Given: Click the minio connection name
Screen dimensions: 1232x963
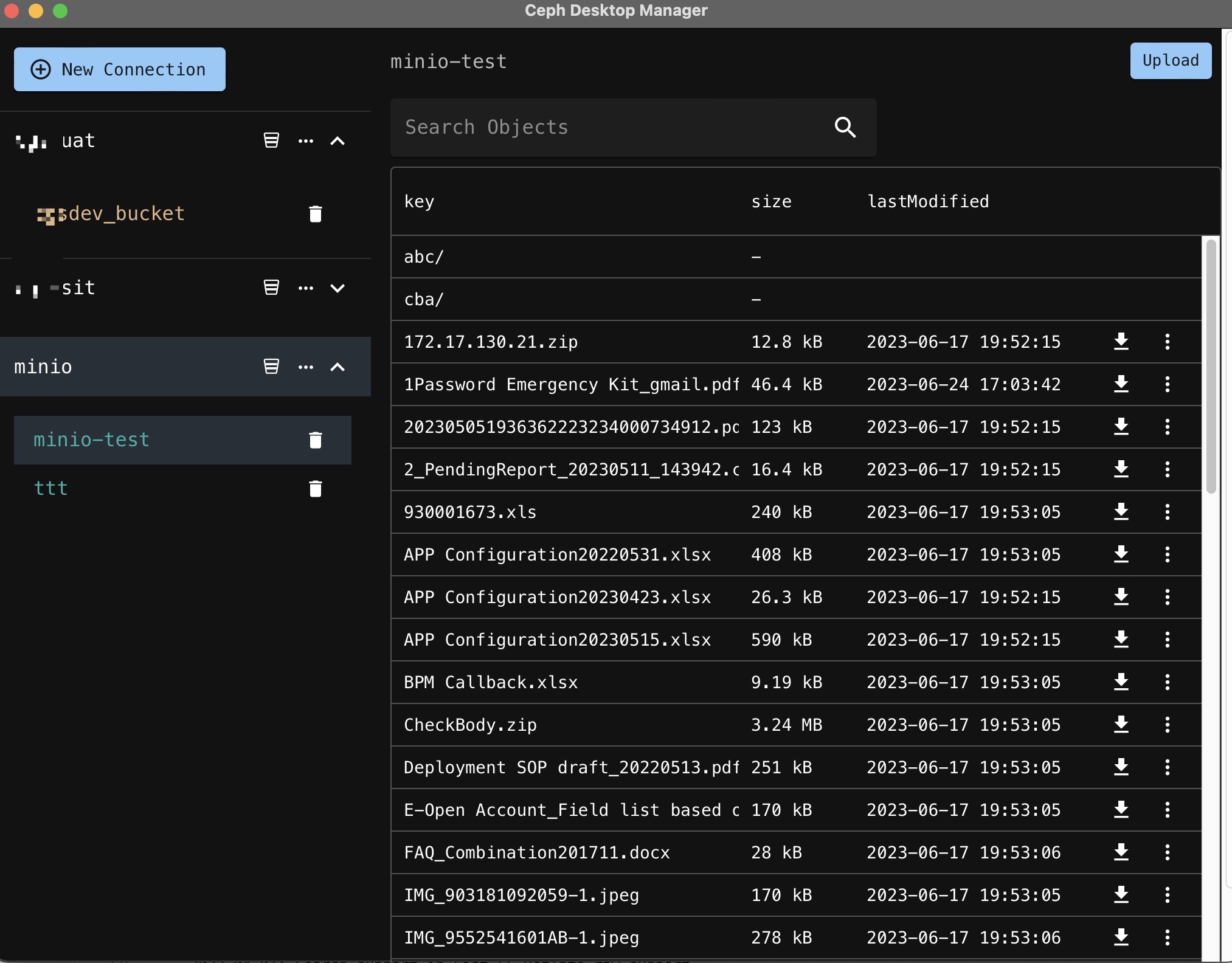Looking at the screenshot, I should tap(43, 367).
